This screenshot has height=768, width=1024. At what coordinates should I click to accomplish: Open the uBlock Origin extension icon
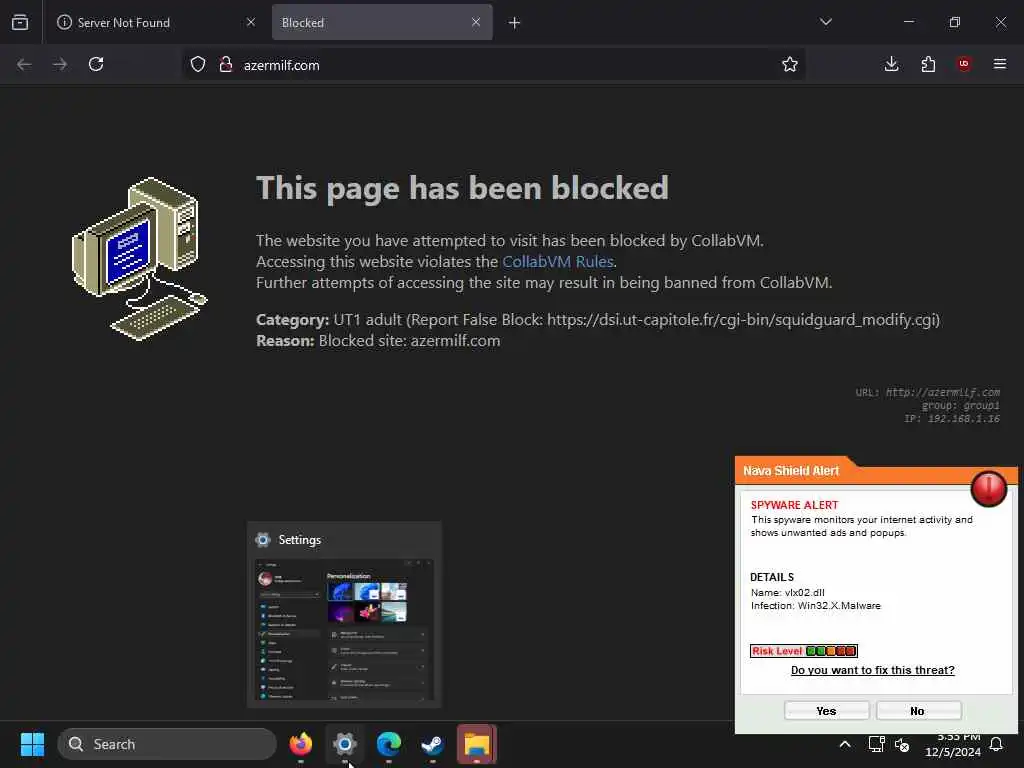[964, 63]
